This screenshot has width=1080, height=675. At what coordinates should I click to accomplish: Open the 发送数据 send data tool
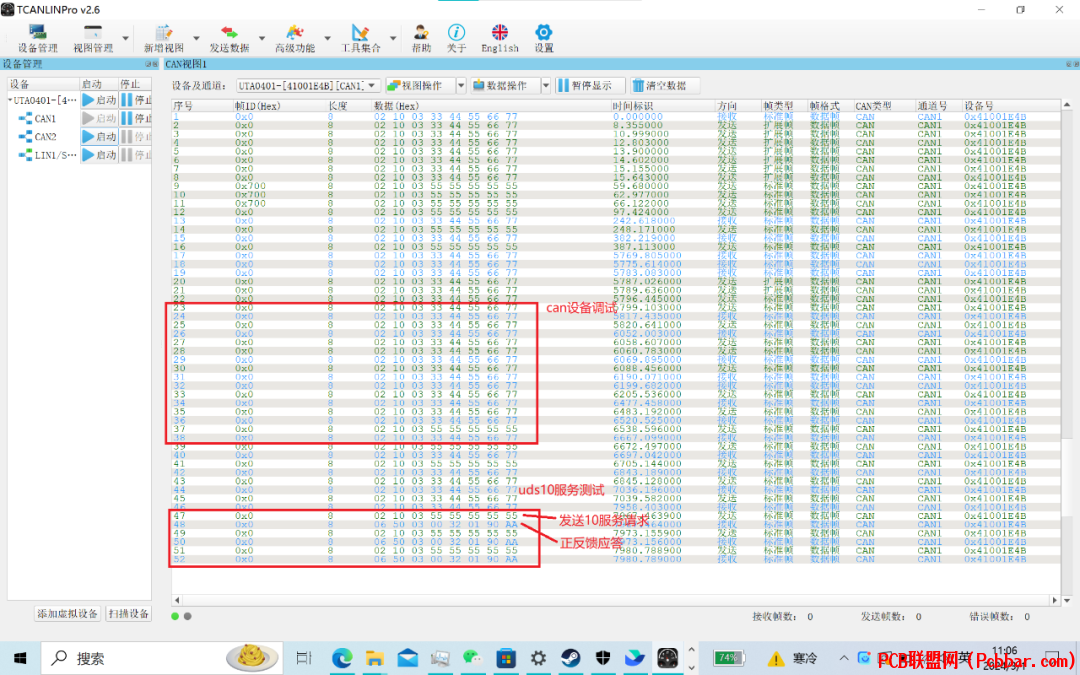coord(229,39)
